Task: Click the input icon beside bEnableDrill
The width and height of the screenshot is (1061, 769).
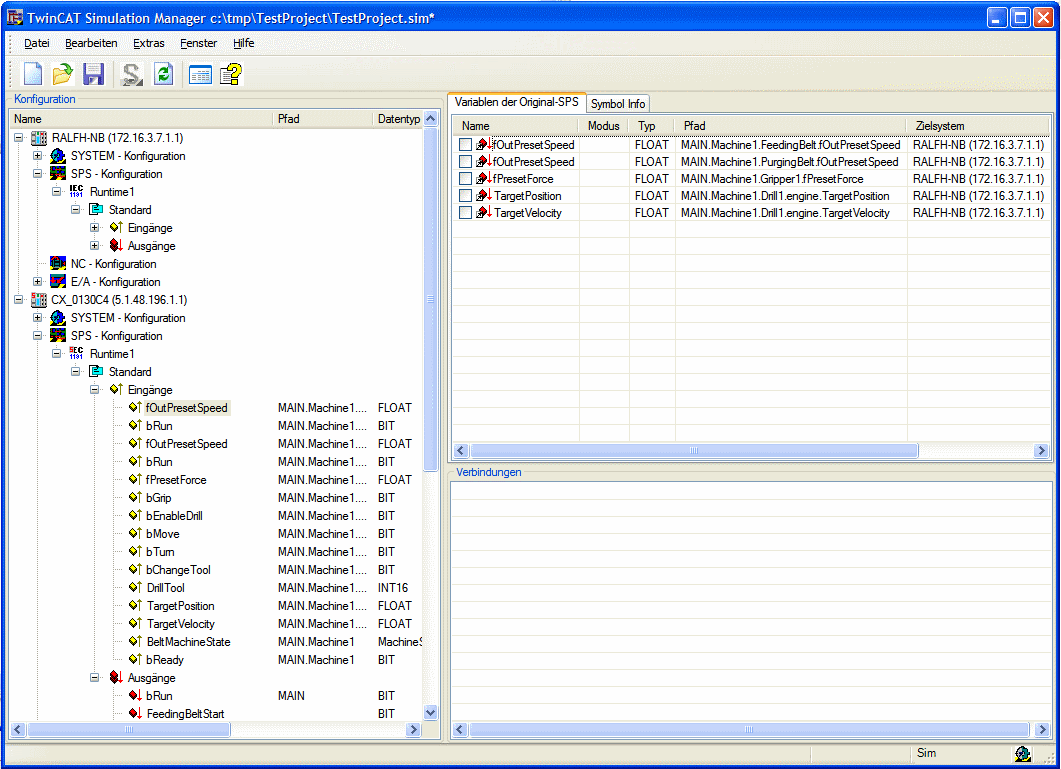Action: pos(135,515)
